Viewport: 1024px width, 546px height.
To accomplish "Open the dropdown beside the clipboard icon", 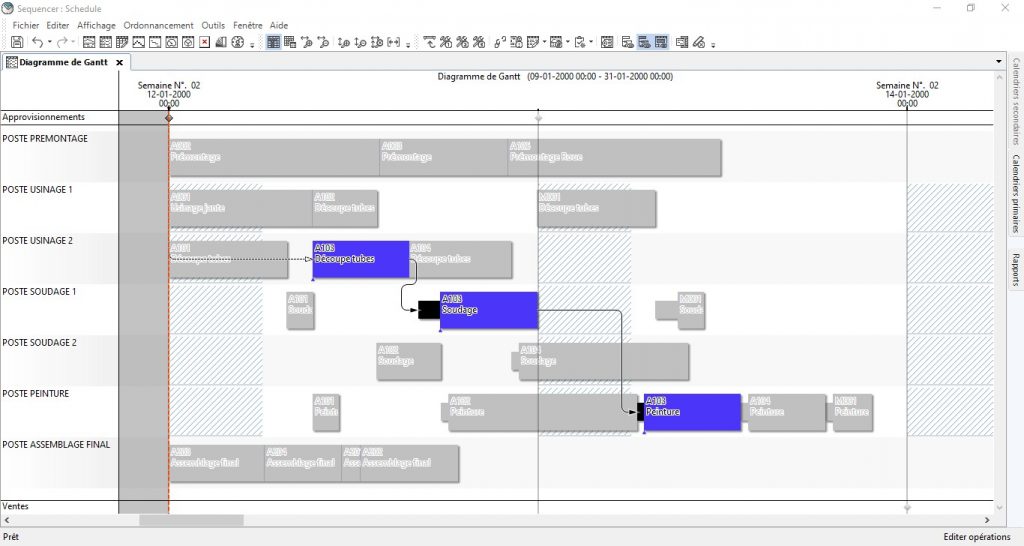I will pyautogui.click(x=591, y=42).
